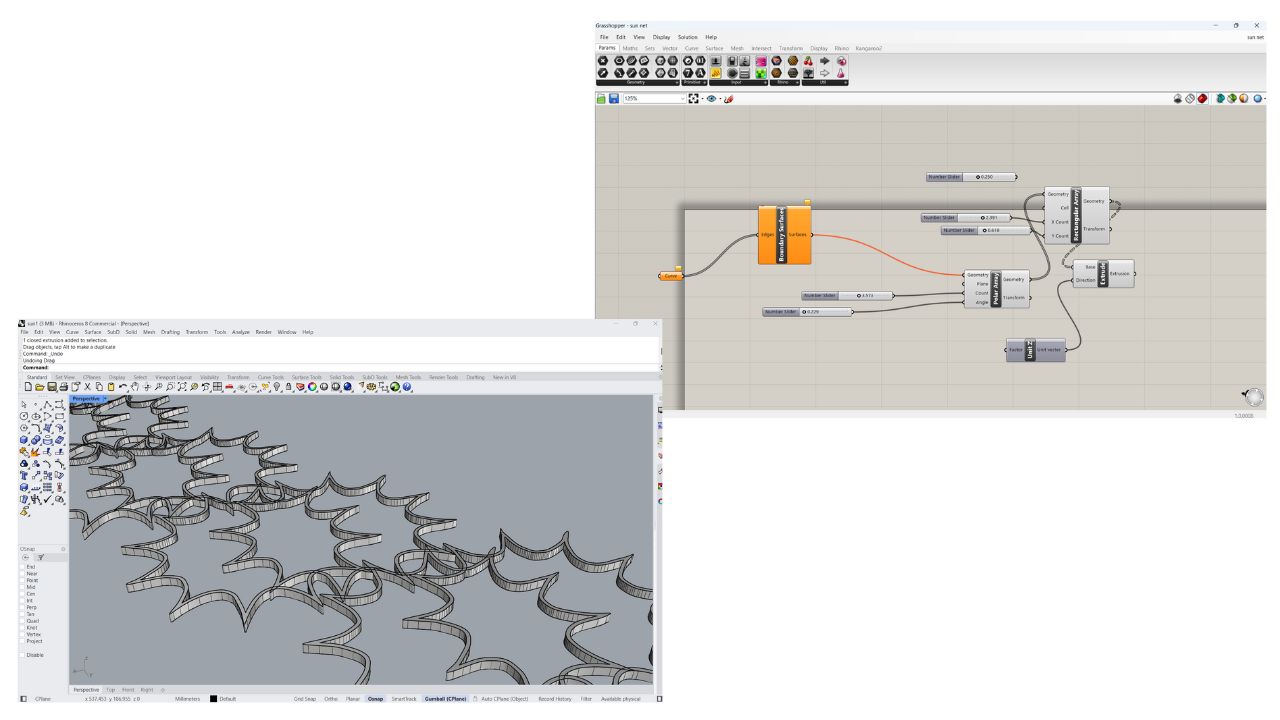Open the canvas zoom level dropdown showing 125%

point(682,99)
